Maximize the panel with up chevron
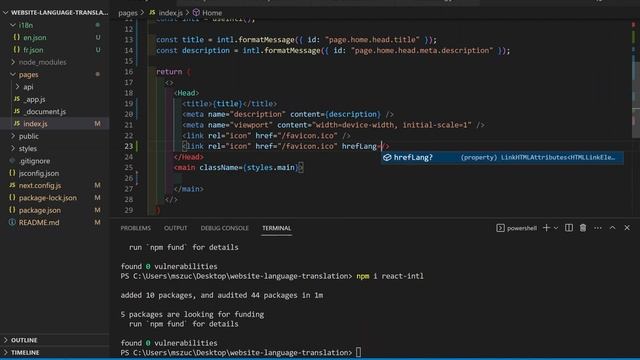This screenshot has height=360, width=640. (612, 228)
